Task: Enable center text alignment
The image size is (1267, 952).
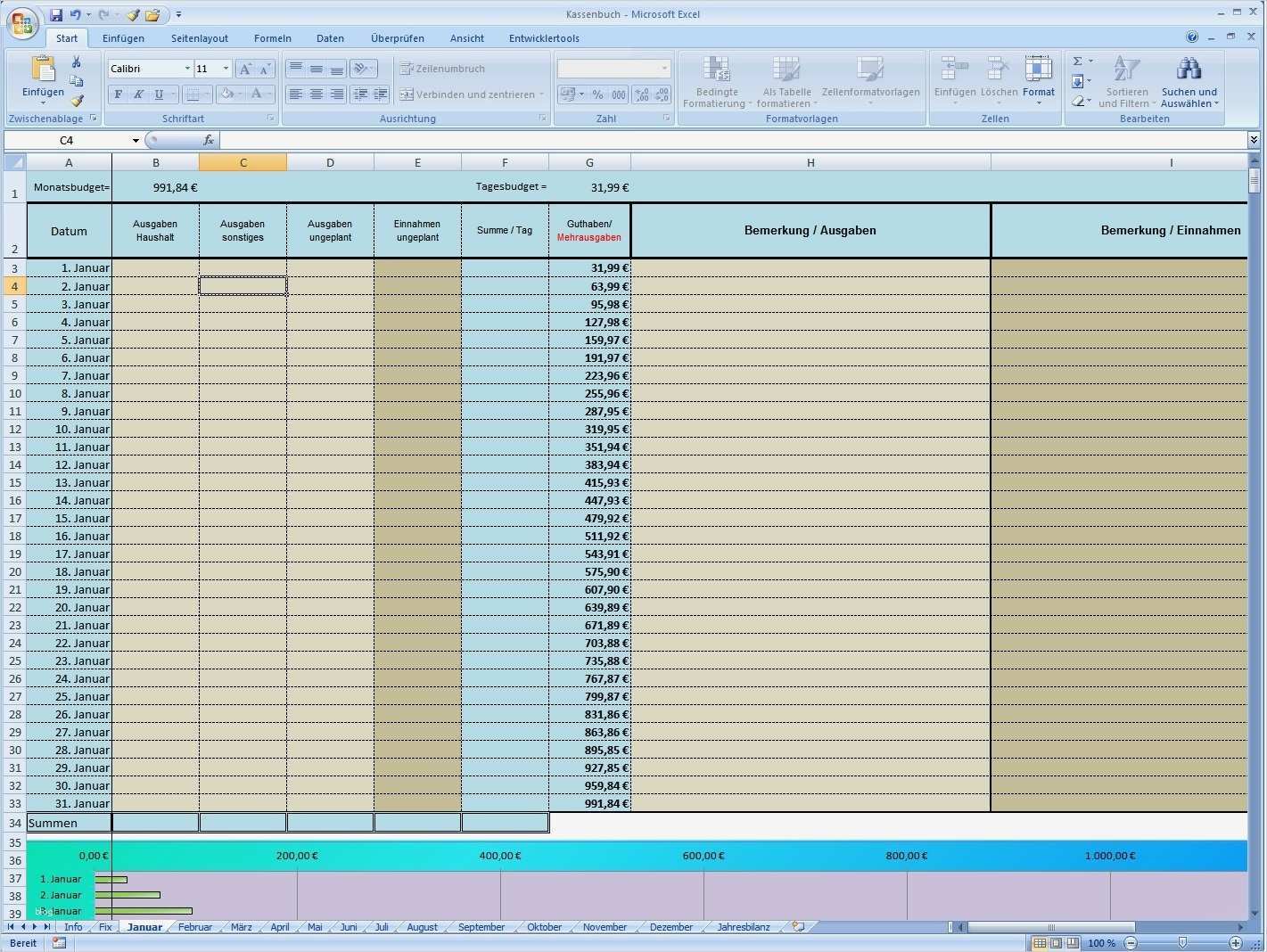Action: pyautogui.click(x=317, y=94)
